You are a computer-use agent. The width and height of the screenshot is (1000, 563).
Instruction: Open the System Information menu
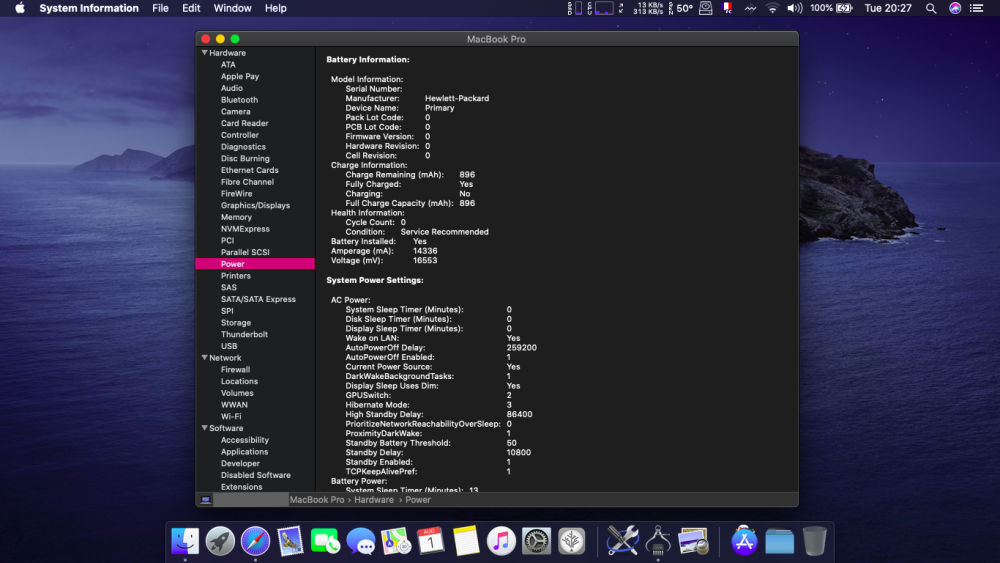(x=89, y=8)
